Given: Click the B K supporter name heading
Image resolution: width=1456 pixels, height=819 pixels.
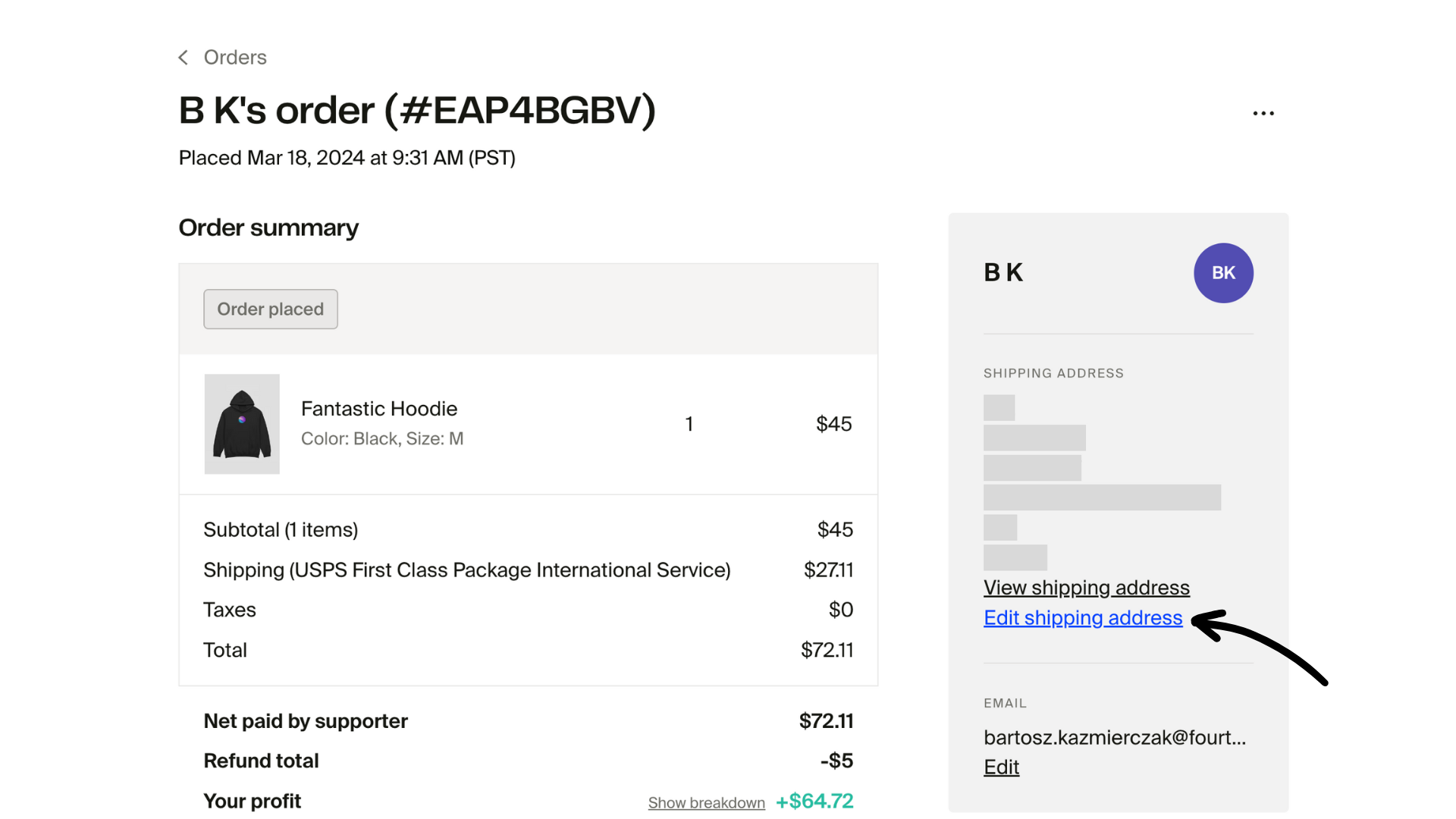Looking at the screenshot, I should [x=1003, y=272].
